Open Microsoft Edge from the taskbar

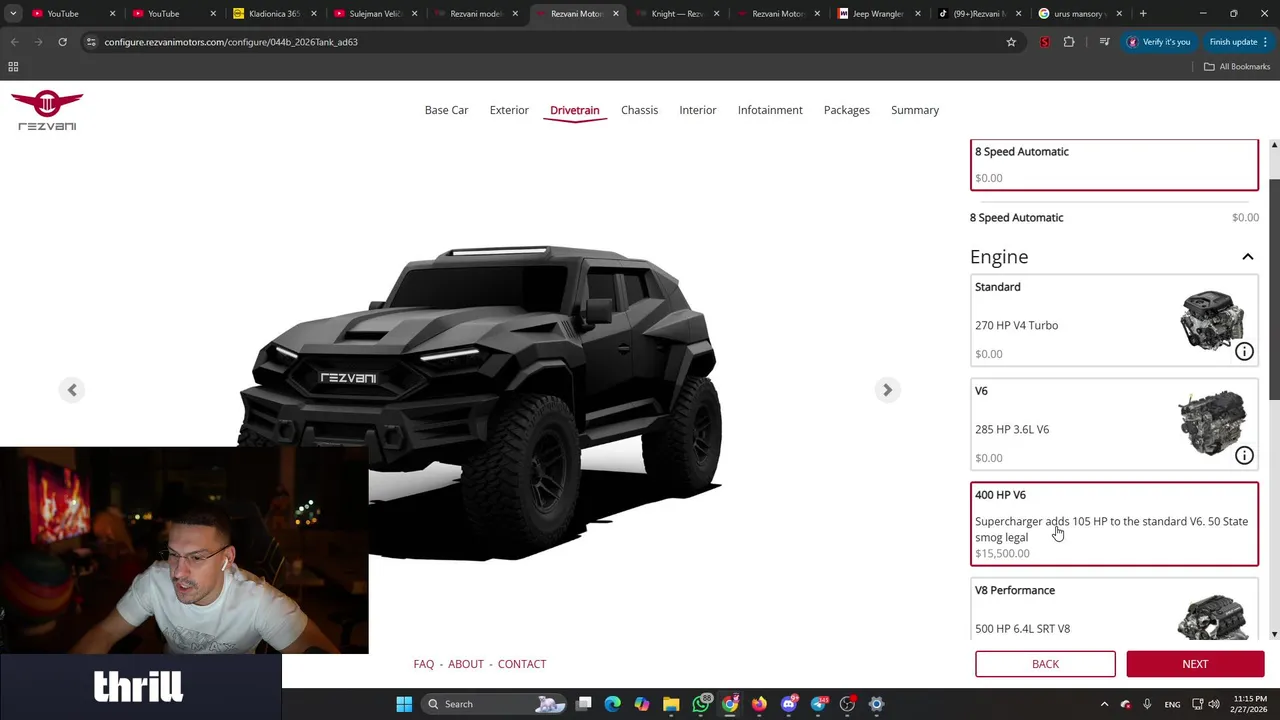click(x=613, y=704)
